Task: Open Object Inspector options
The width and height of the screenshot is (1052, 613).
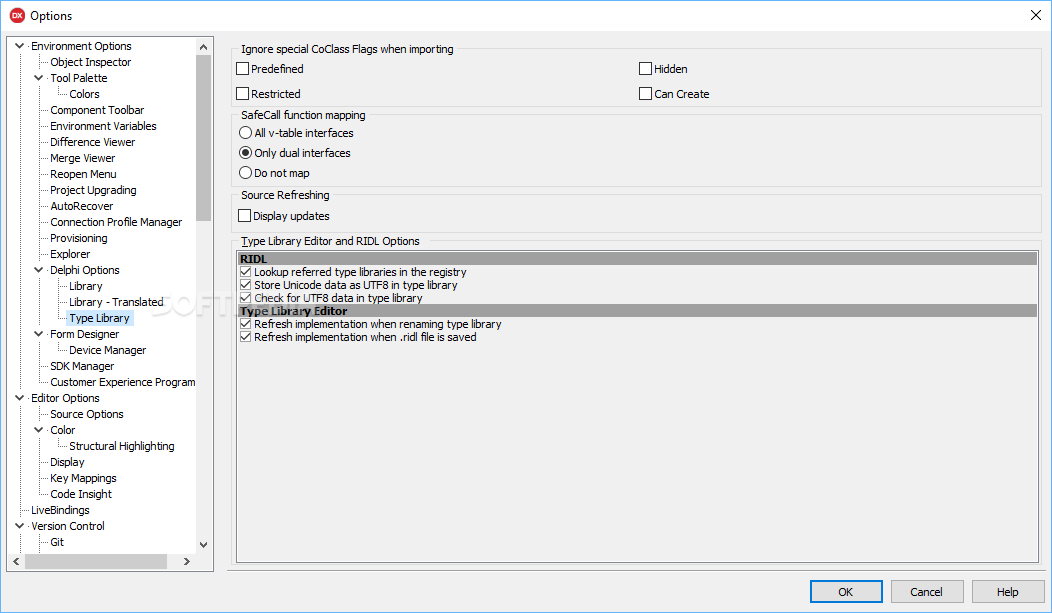Action: tap(91, 62)
